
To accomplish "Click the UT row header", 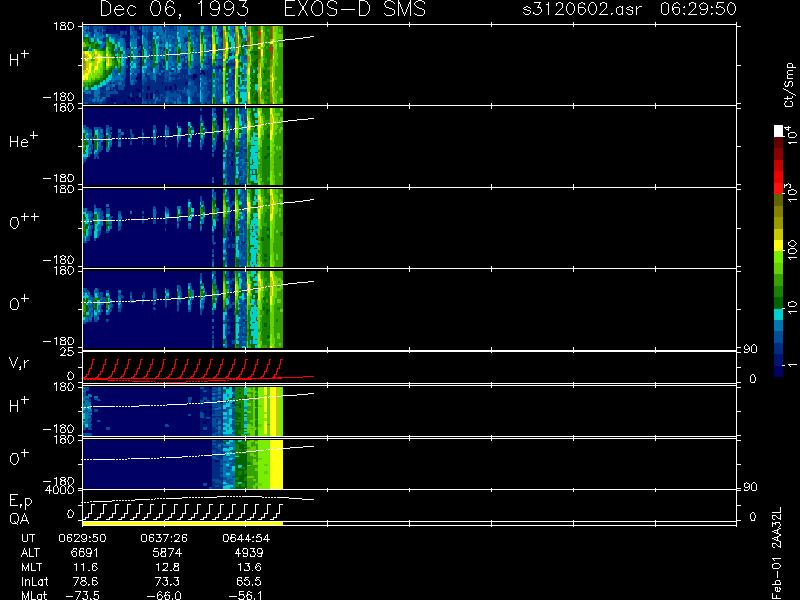I will pos(28,538).
